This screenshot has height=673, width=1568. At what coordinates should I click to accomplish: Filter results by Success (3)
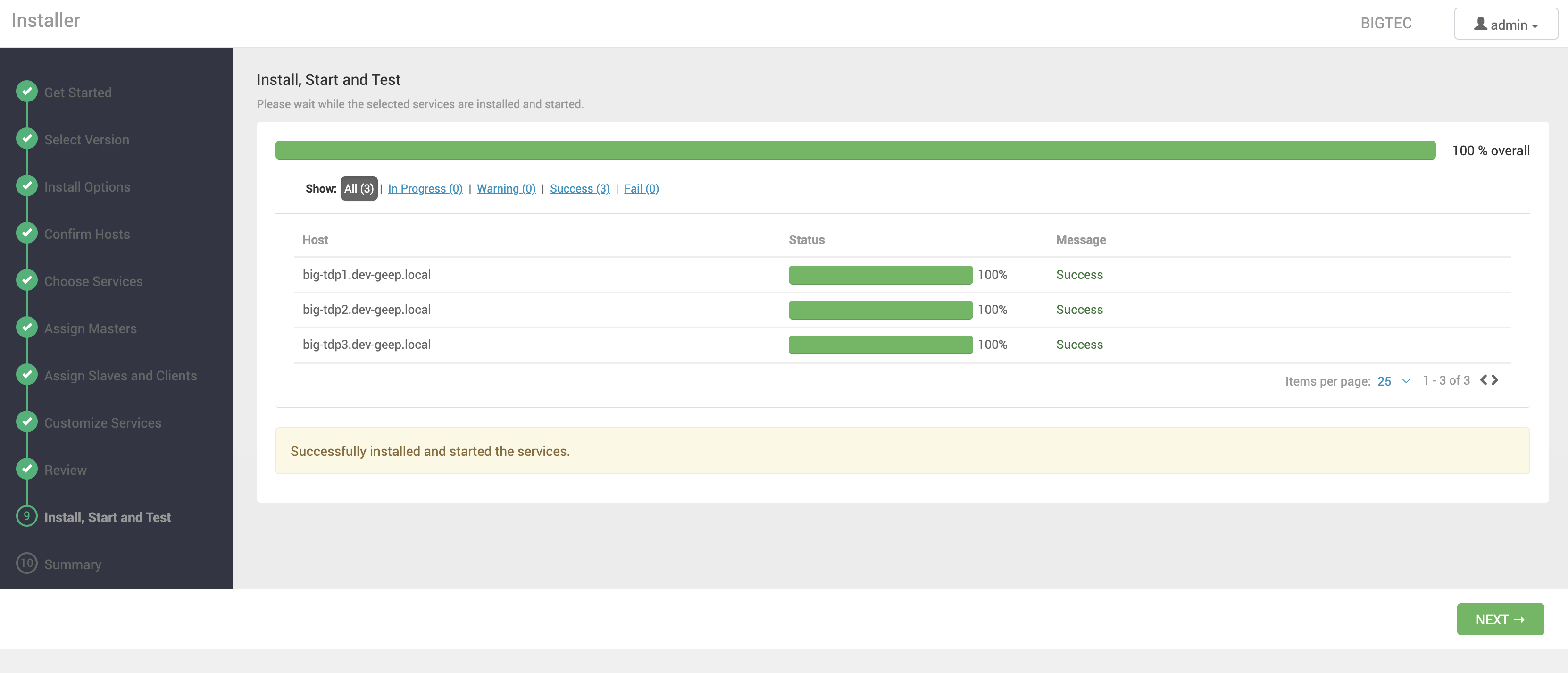click(580, 188)
